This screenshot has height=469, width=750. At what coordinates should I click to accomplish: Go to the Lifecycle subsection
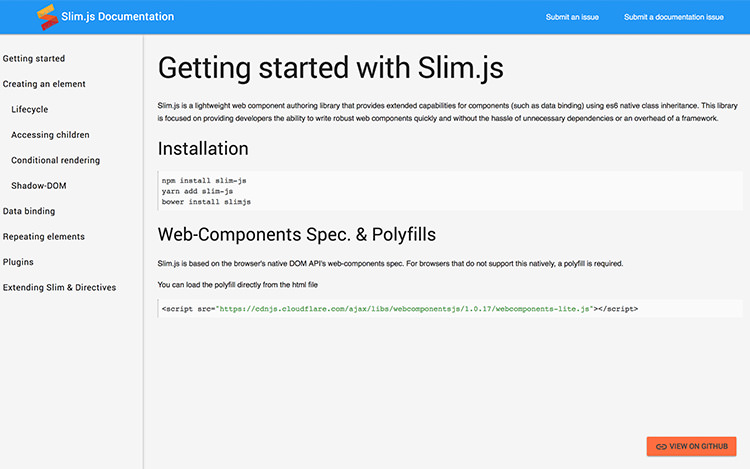pyautogui.click(x=30, y=109)
